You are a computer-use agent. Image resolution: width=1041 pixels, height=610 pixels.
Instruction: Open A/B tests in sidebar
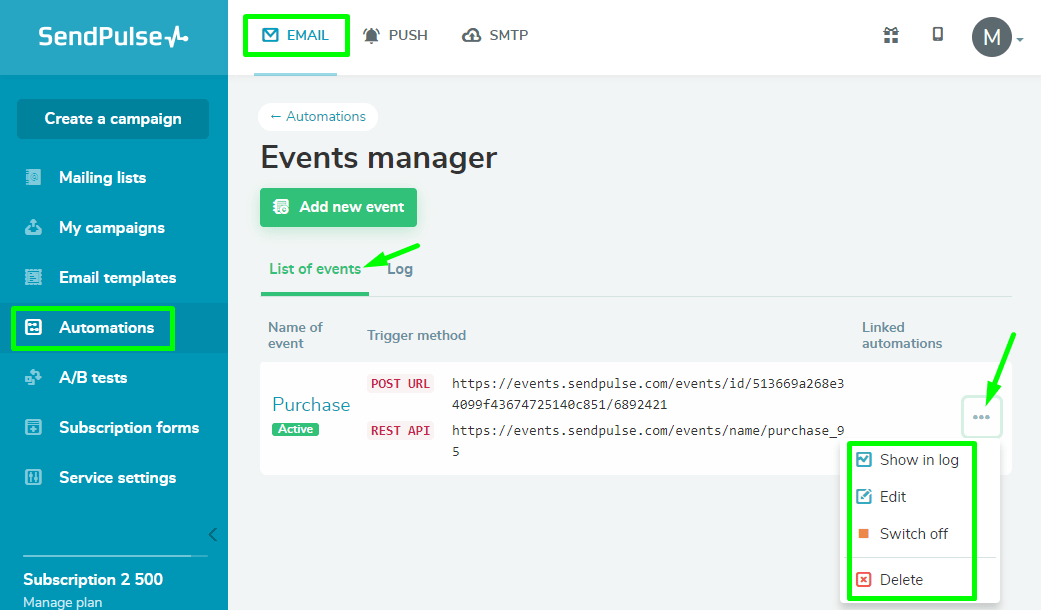(93, 378)
